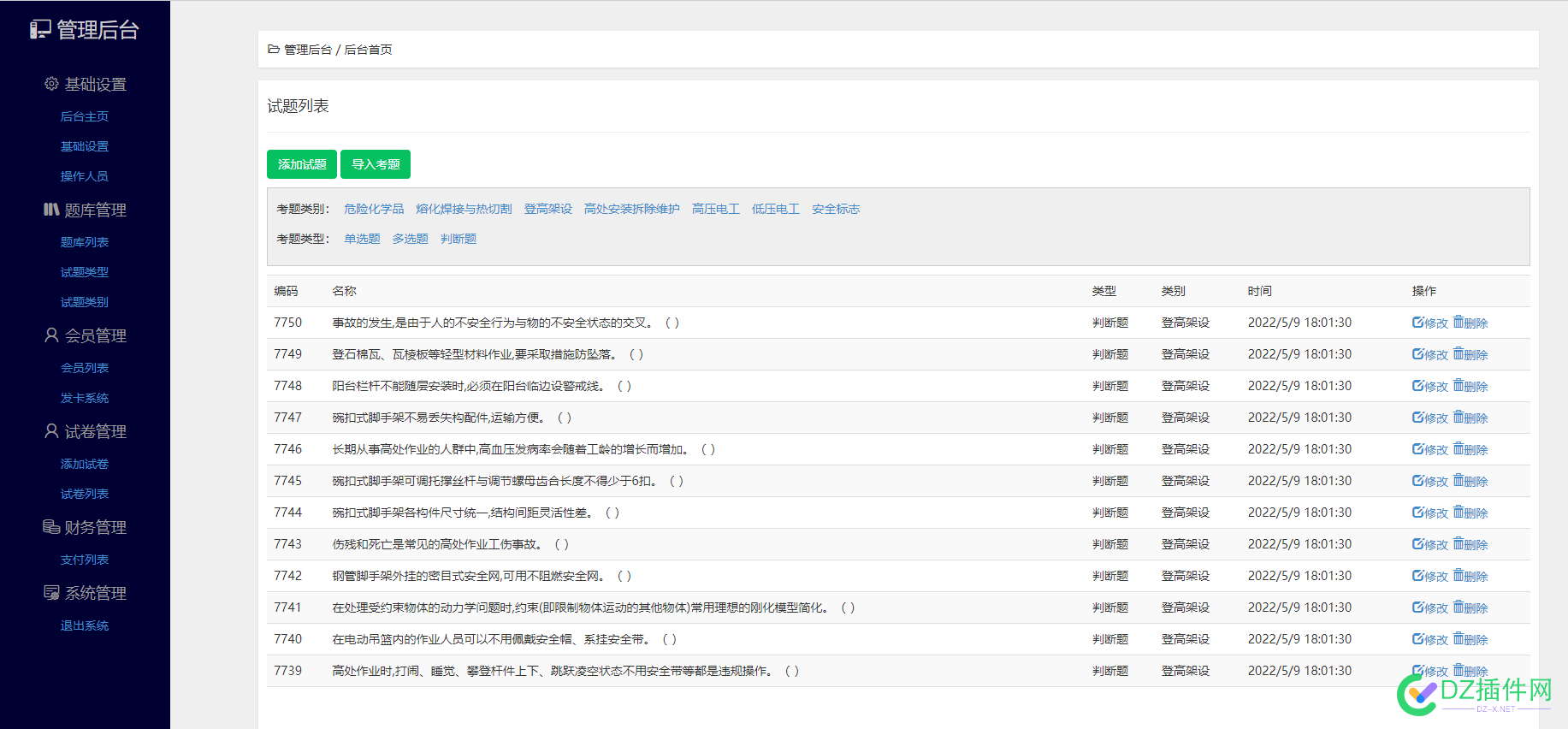The width and height of the screenshot is (1568, 729).
Task: Filter by category 登高架设
Action: 548,209
